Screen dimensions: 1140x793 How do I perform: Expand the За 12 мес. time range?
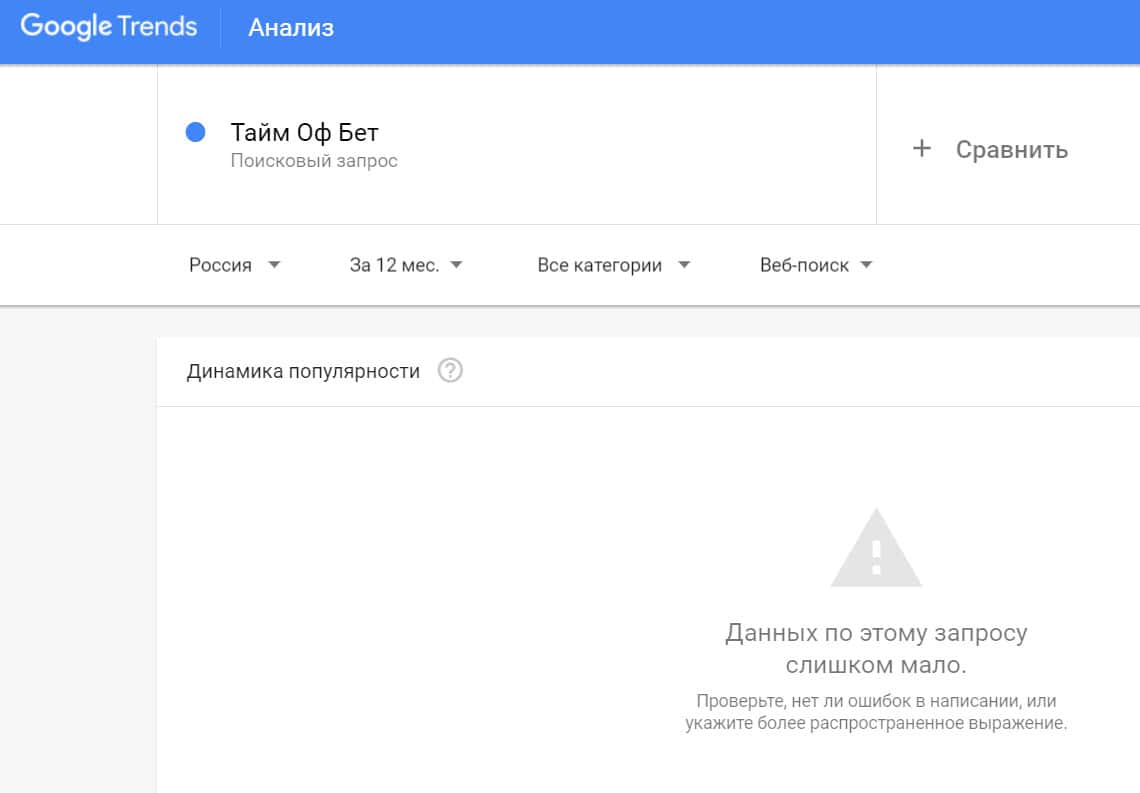click(394, 265)
